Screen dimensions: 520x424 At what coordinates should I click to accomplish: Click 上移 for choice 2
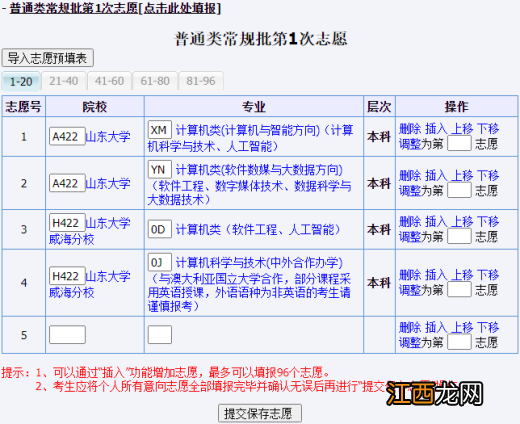pos(462,175)
